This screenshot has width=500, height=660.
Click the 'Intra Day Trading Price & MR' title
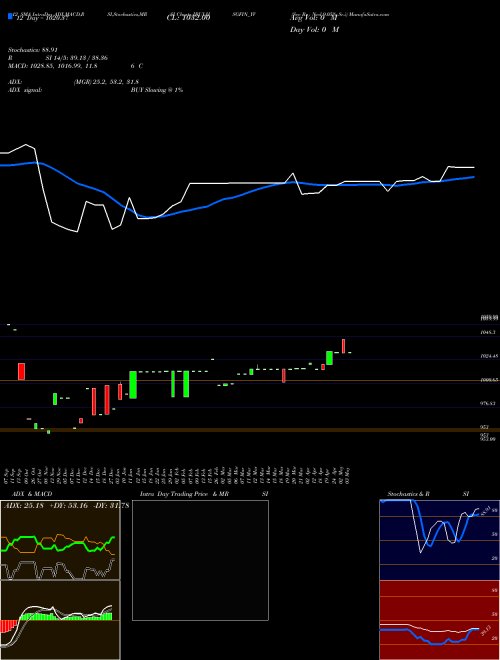[184, 494]
